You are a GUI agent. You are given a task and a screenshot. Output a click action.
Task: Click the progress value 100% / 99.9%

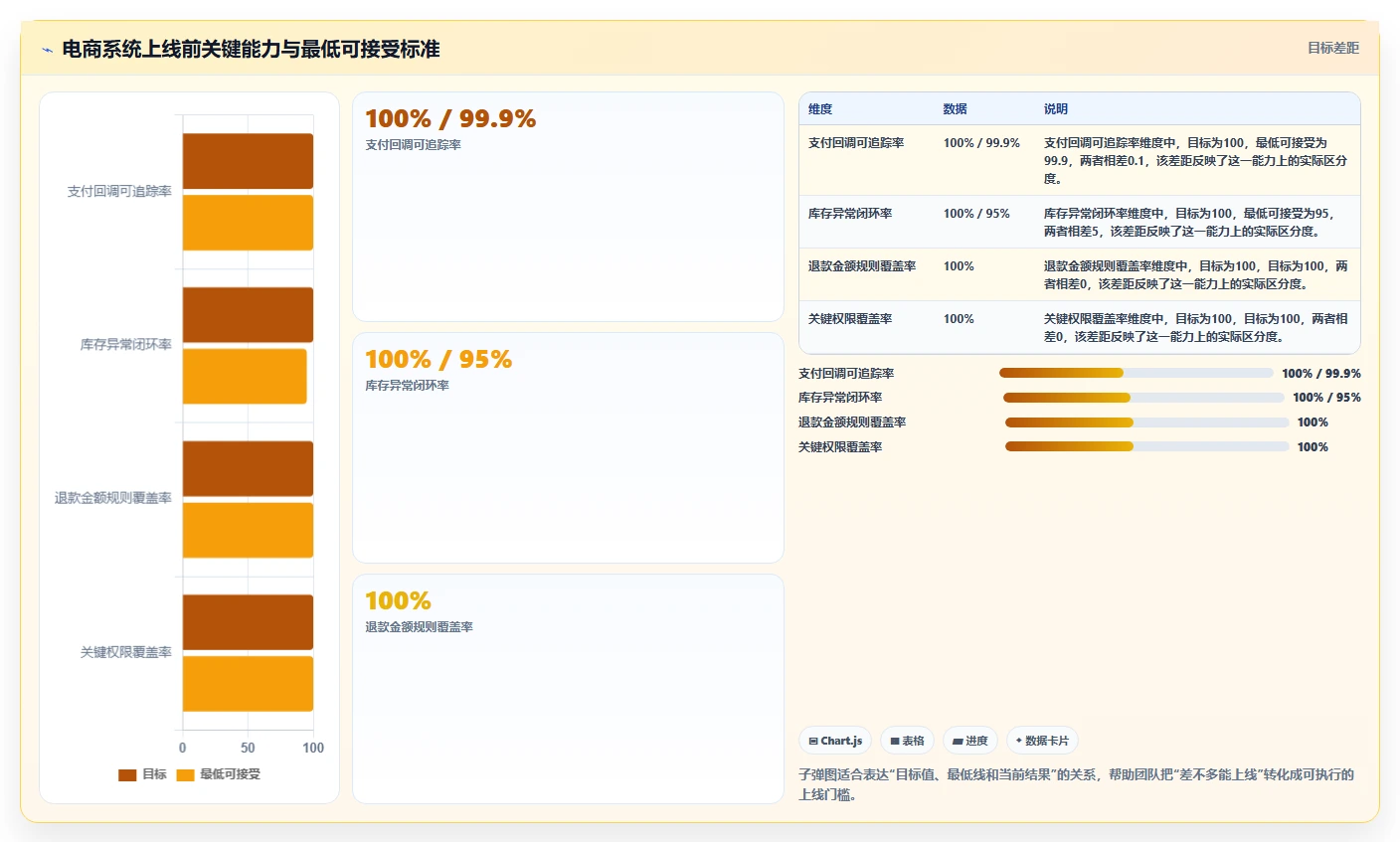[x=1321, y=374]
